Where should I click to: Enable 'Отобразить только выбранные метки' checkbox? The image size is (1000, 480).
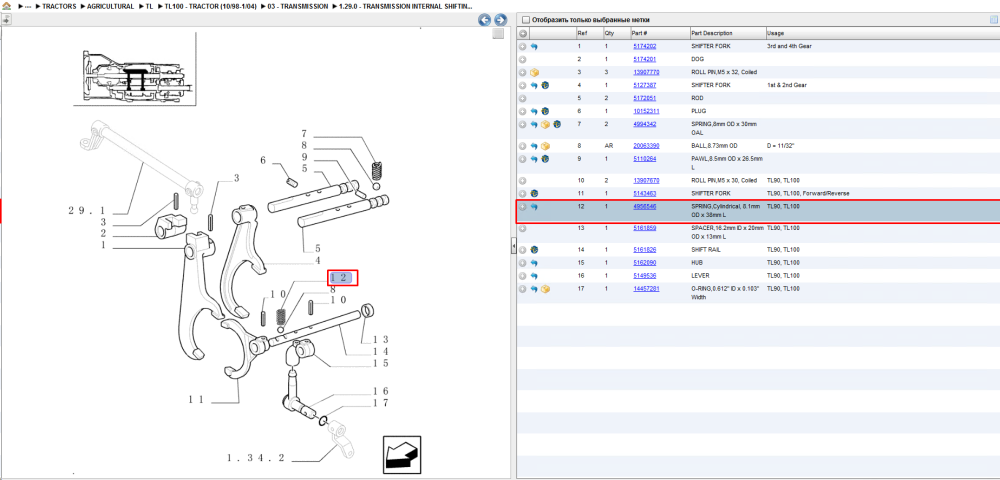(526, 20)
